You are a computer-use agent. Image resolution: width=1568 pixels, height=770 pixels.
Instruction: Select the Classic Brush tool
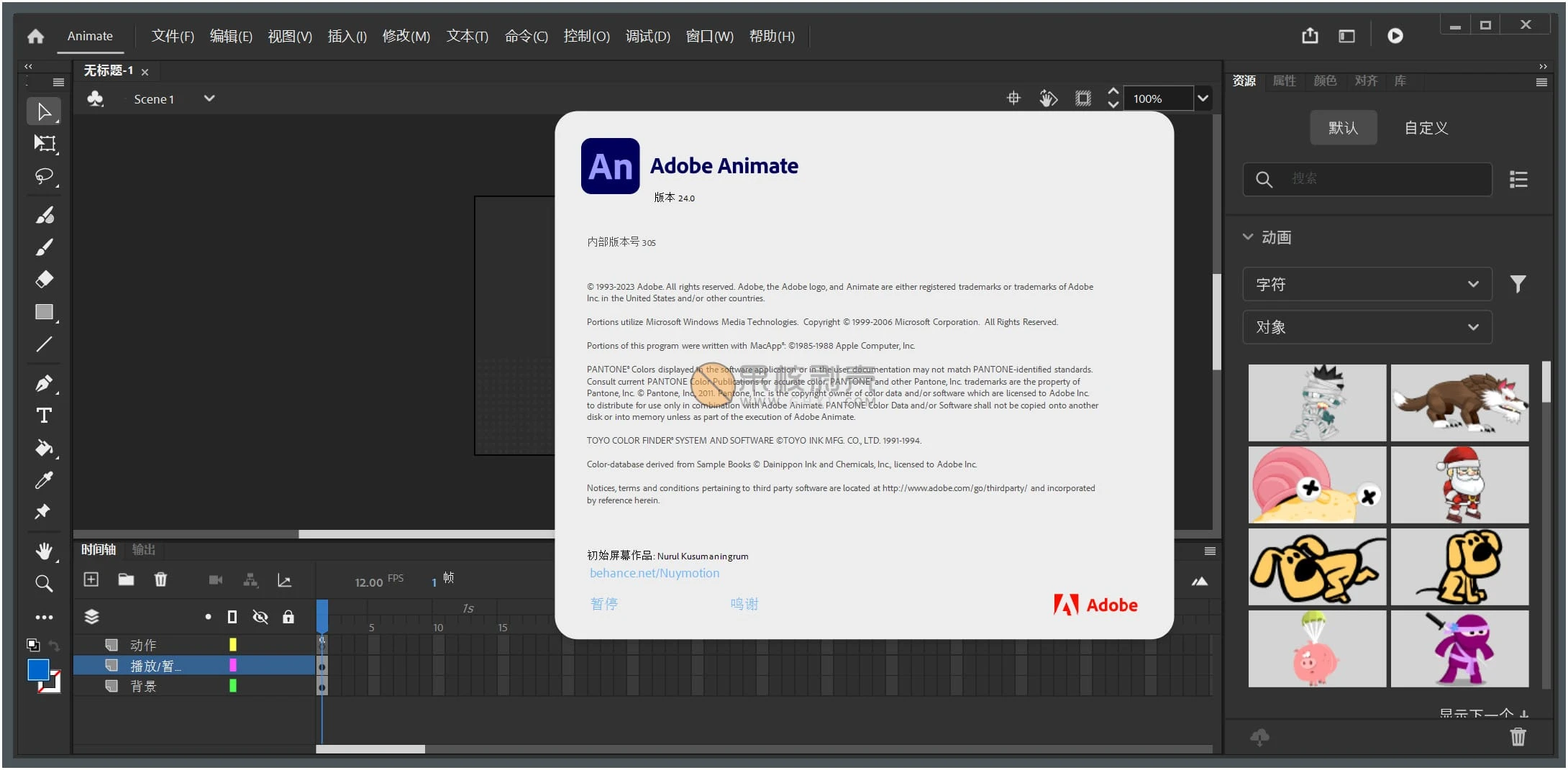[44, 247]
